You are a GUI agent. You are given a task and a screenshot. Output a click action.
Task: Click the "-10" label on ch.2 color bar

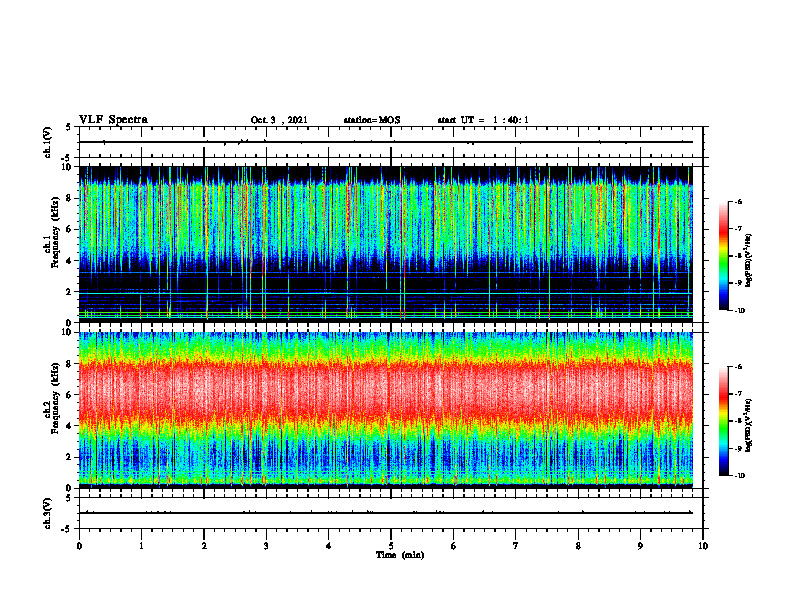[x=740, y=476]
